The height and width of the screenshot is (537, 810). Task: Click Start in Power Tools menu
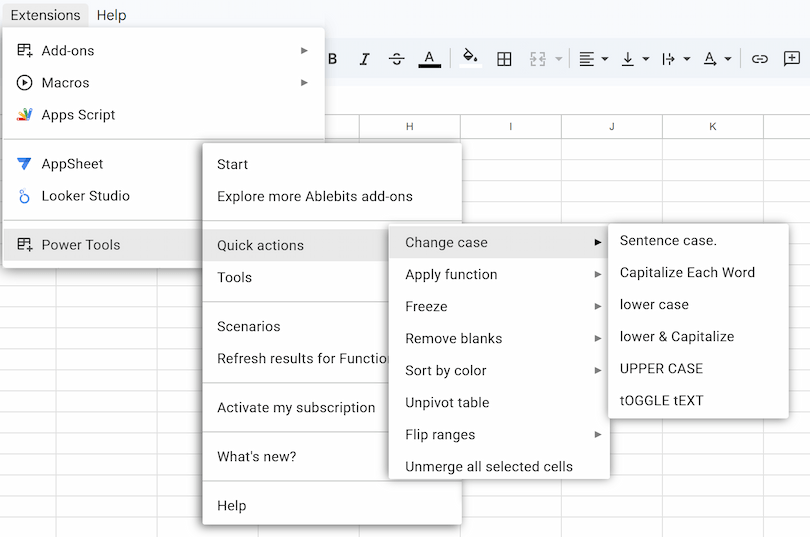click(332, 164)
